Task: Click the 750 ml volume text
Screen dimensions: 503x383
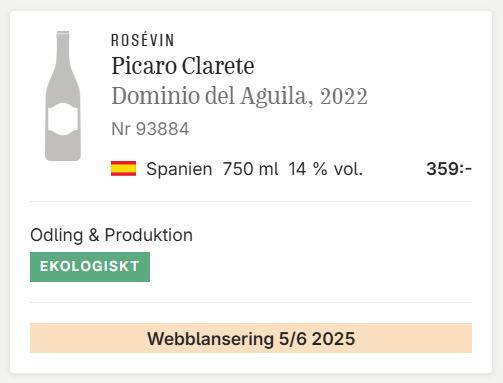Action: click(x=250, y=169)
